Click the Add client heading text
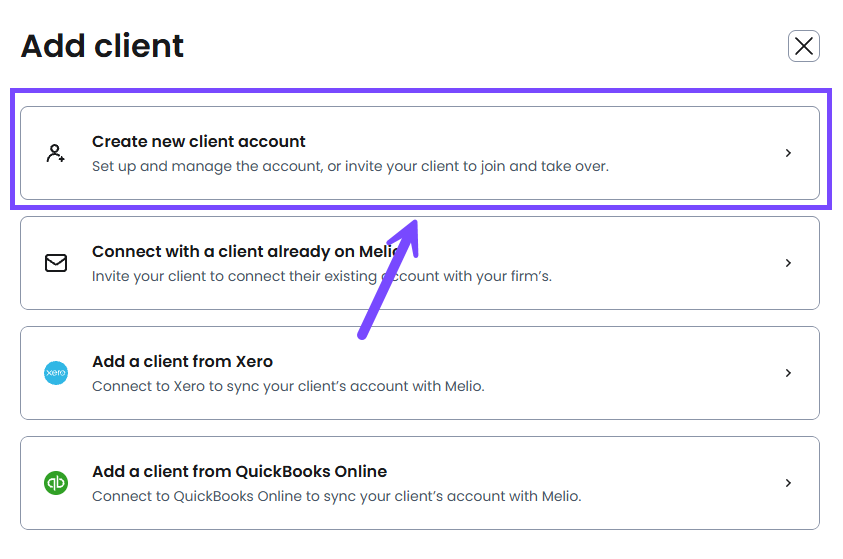The height and width of the screenshot is (559, 843). [102, 46]
